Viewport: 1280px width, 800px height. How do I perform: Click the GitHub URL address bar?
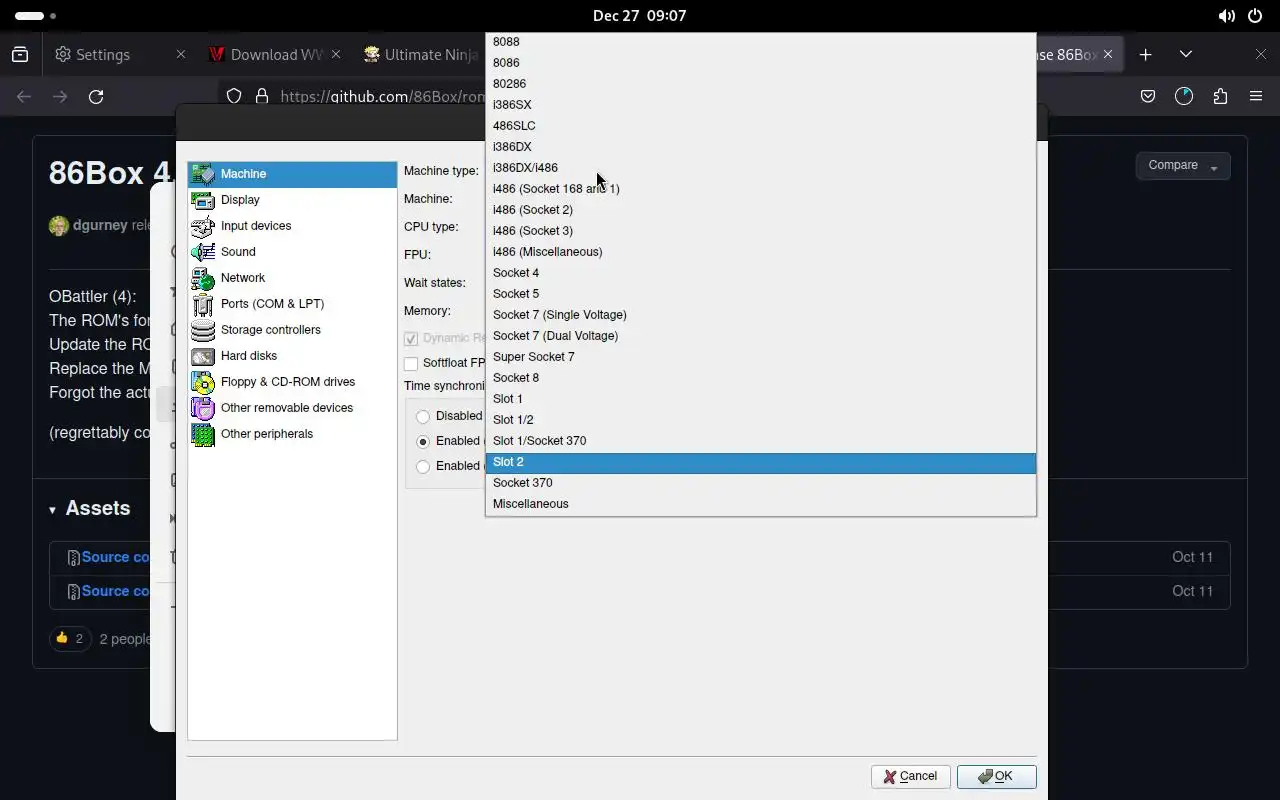(380, 96)
